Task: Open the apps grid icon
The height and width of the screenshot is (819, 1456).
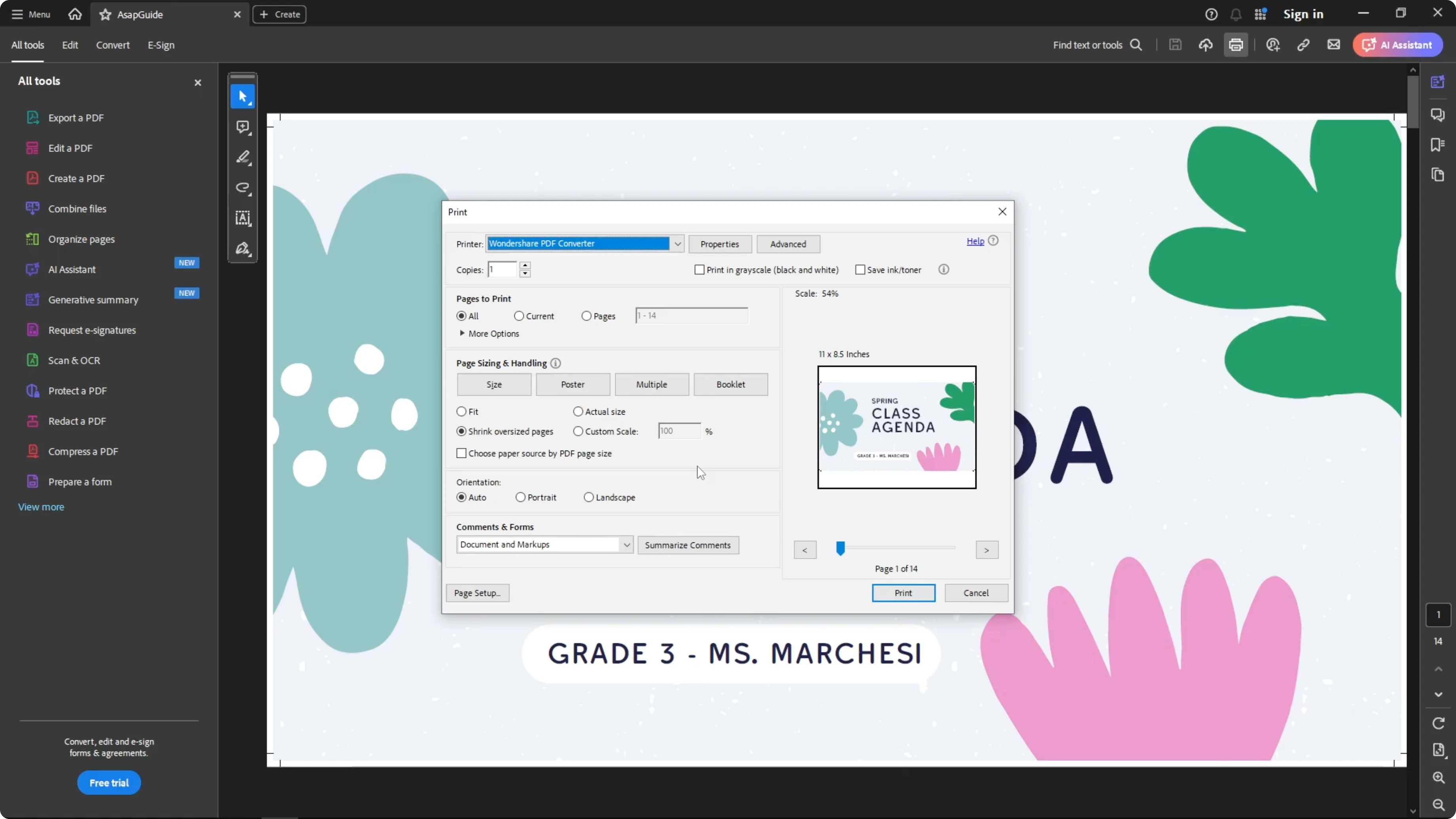Action: [x=1261, y=14]
